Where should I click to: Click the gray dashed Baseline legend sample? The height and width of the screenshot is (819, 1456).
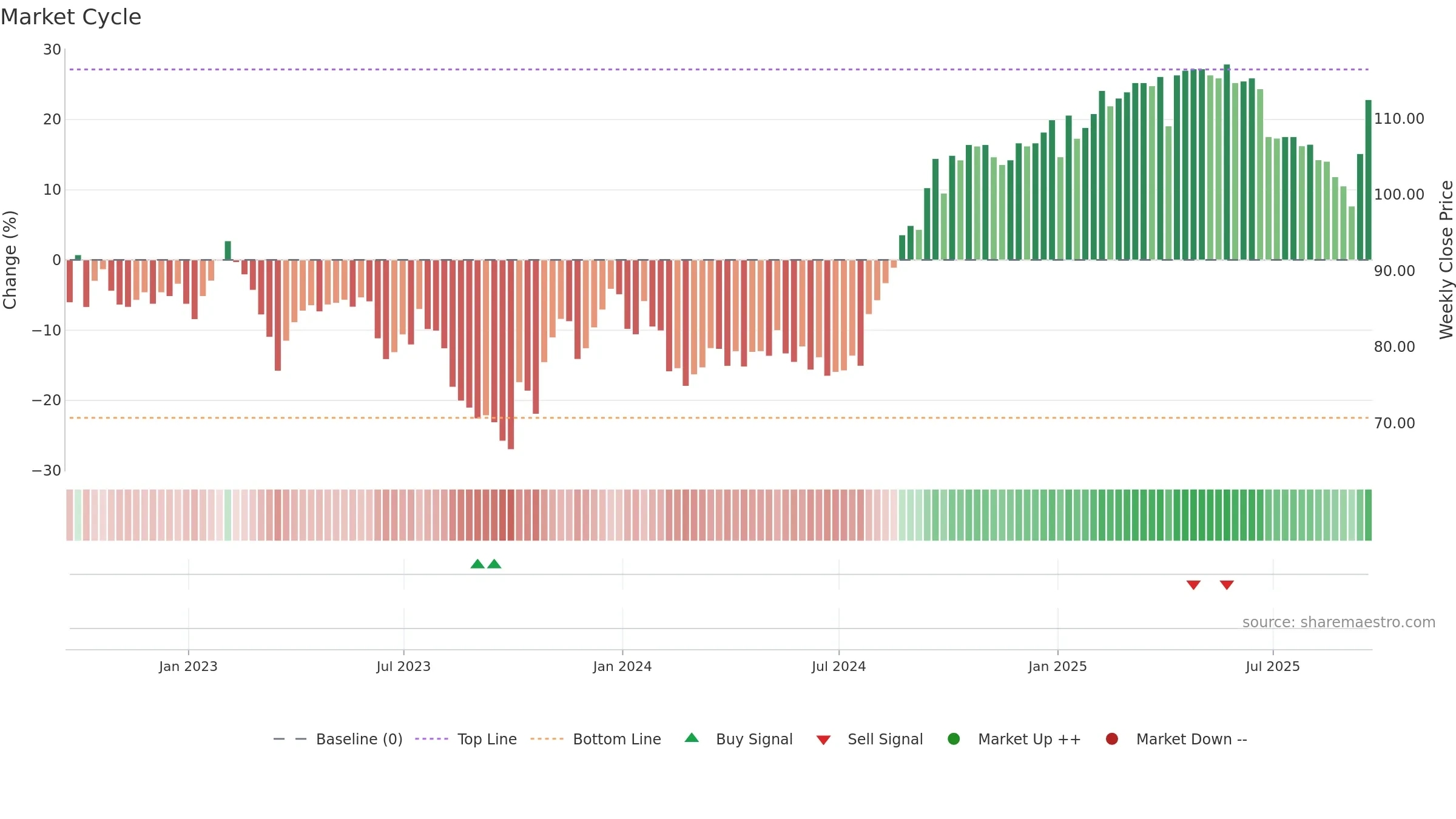pos(290,739)
